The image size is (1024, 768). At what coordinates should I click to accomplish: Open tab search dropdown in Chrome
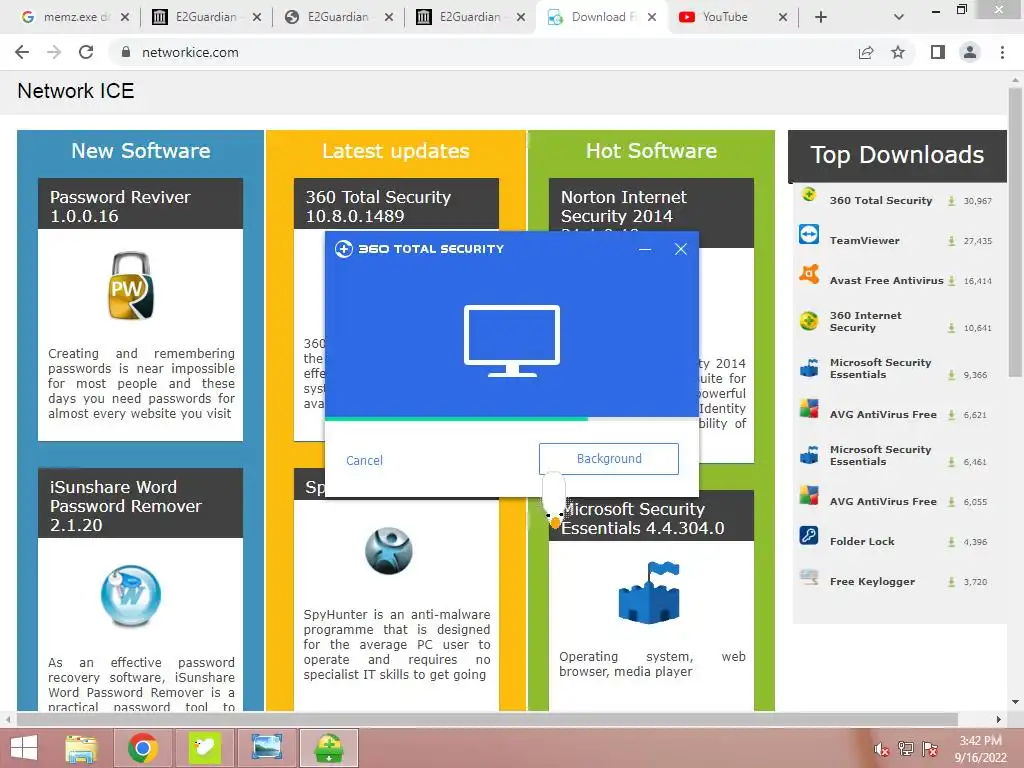coord(899,17)
